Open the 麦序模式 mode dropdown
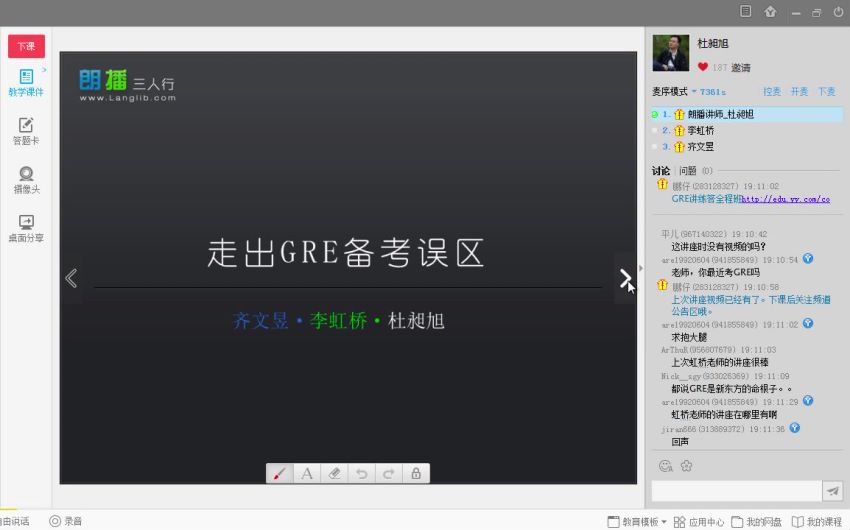Viewport: 850px width, 530px height. (x=674, y=92)
